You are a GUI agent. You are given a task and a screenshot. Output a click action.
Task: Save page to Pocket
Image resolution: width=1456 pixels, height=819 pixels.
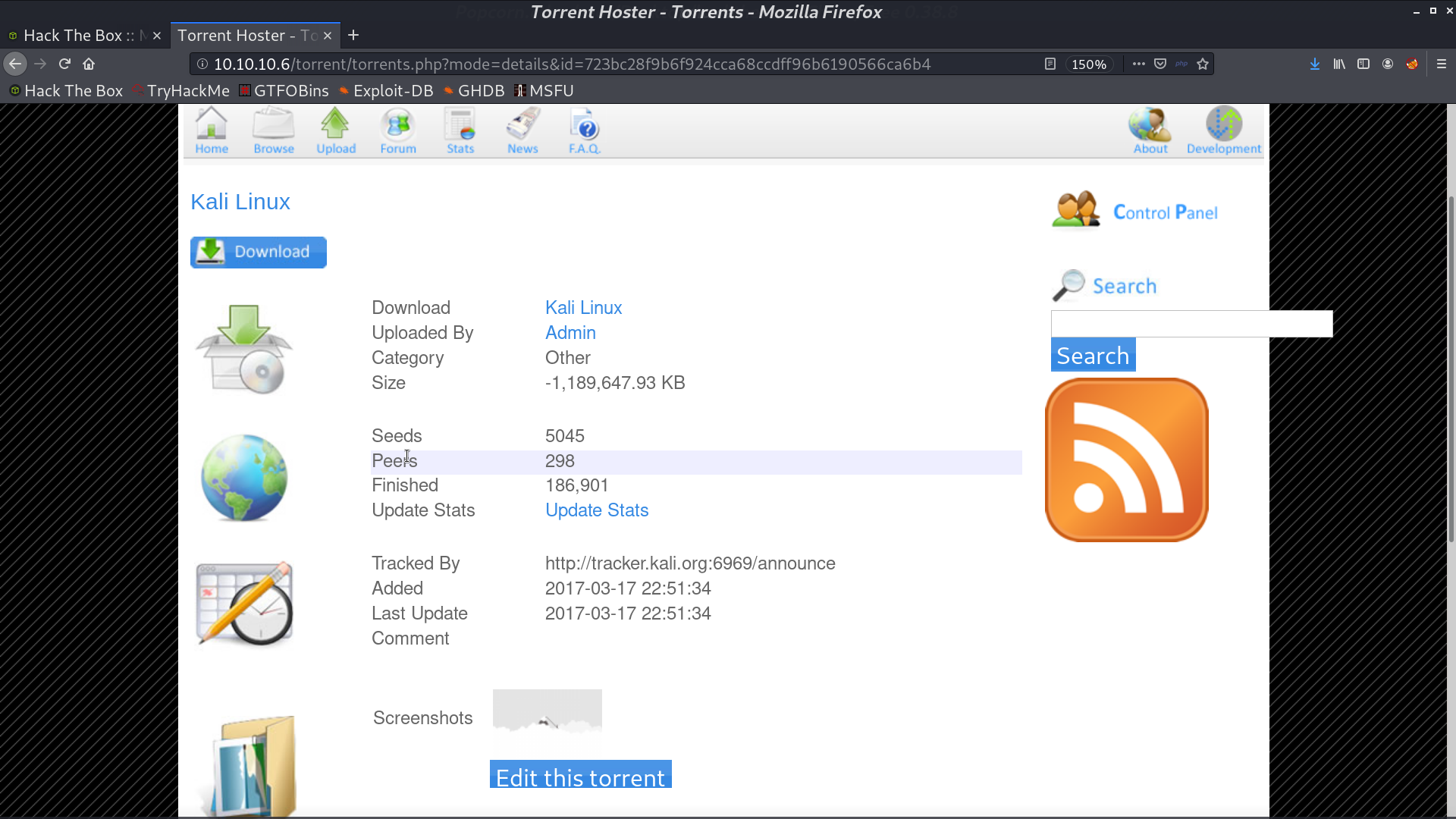[1160, 64]
